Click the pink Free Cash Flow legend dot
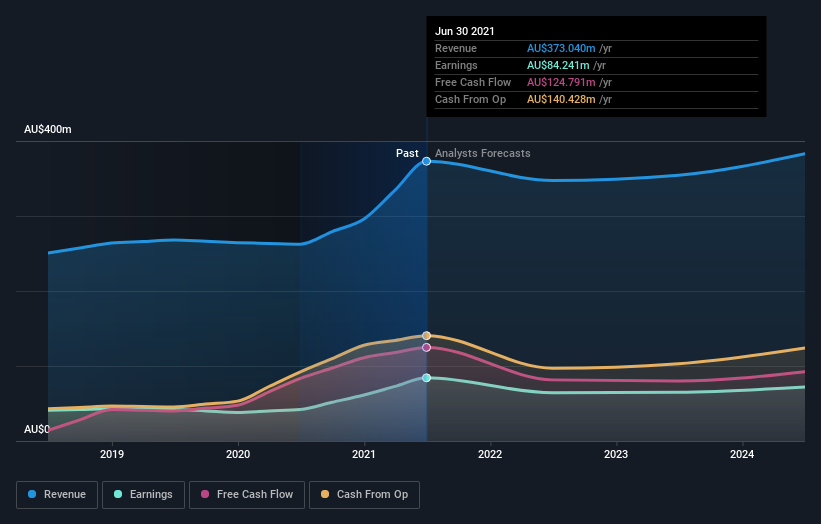 point(205,494)
